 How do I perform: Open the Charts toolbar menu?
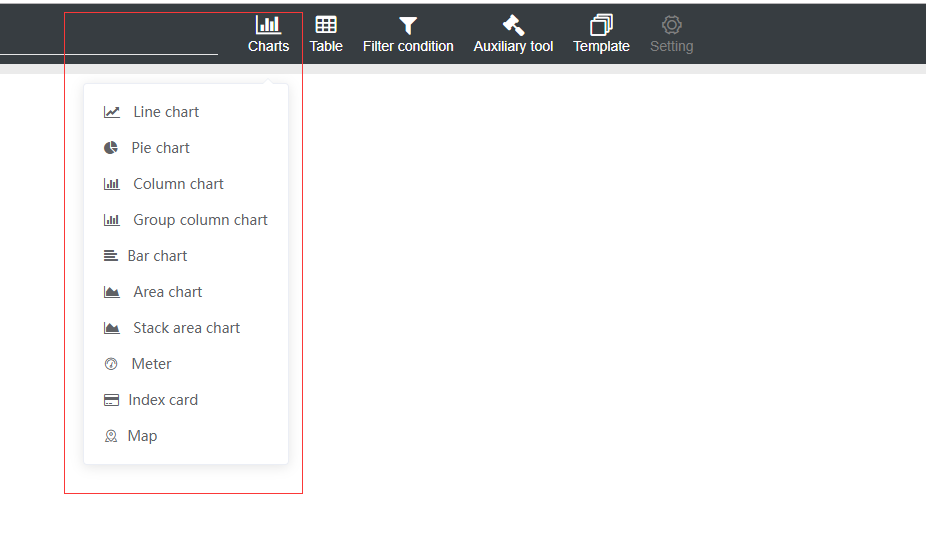click(268, 34)
